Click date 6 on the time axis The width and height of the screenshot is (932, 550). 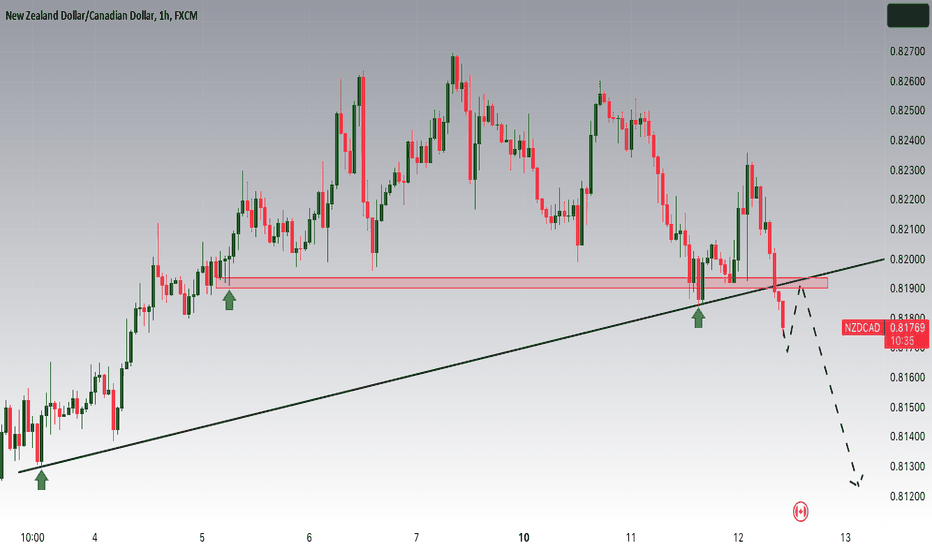(309, 538)
